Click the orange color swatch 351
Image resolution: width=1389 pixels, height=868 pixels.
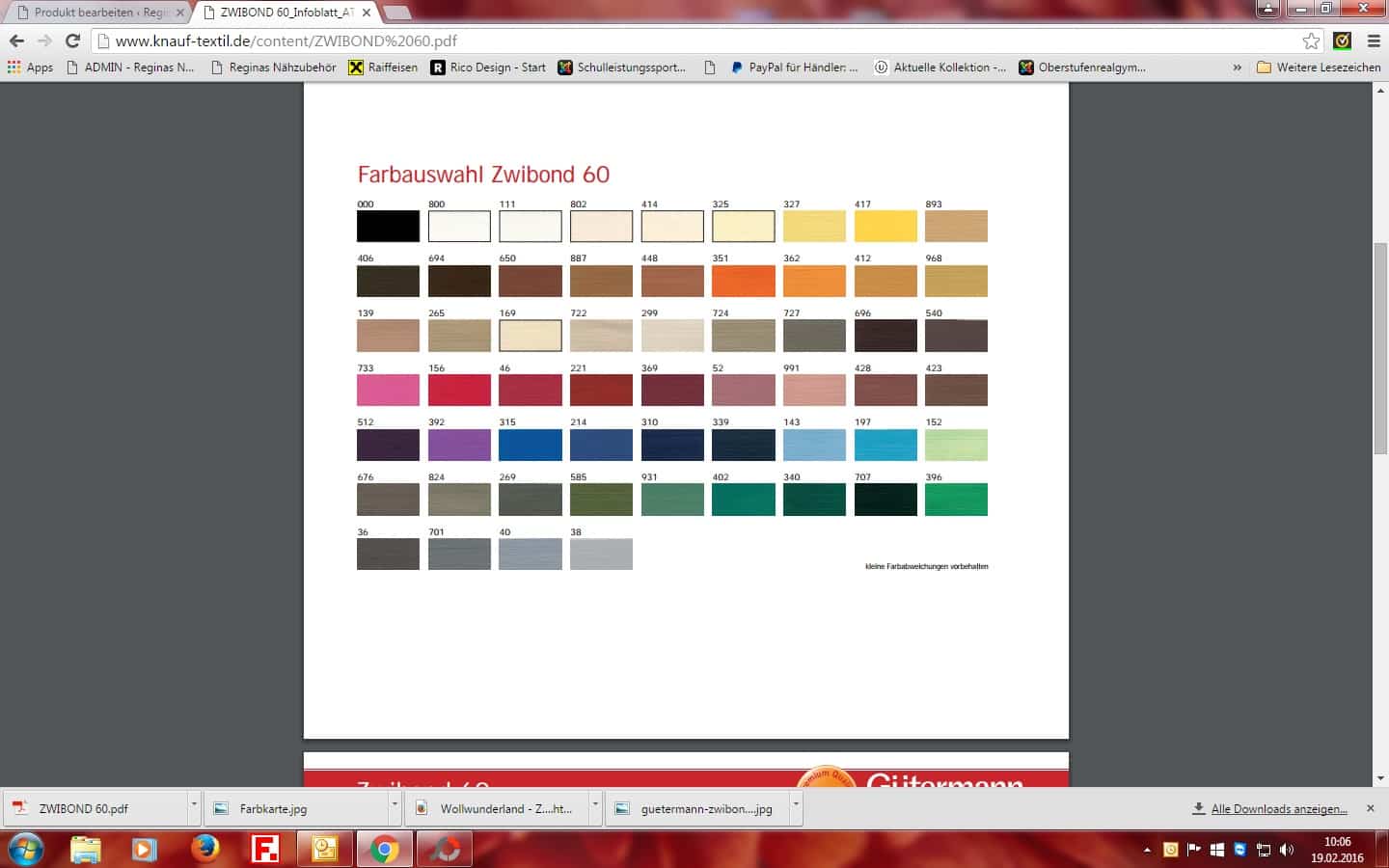click(743, 281)
